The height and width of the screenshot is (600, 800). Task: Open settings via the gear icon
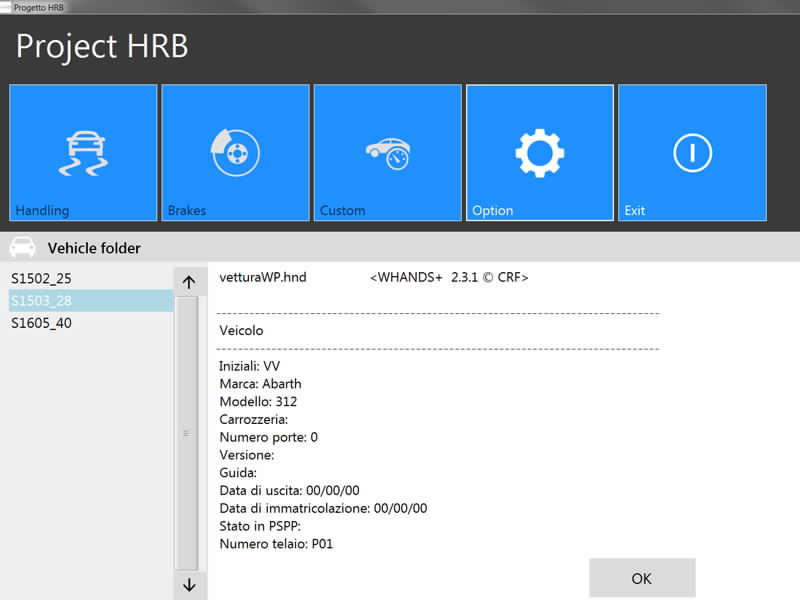pos(540,152)
